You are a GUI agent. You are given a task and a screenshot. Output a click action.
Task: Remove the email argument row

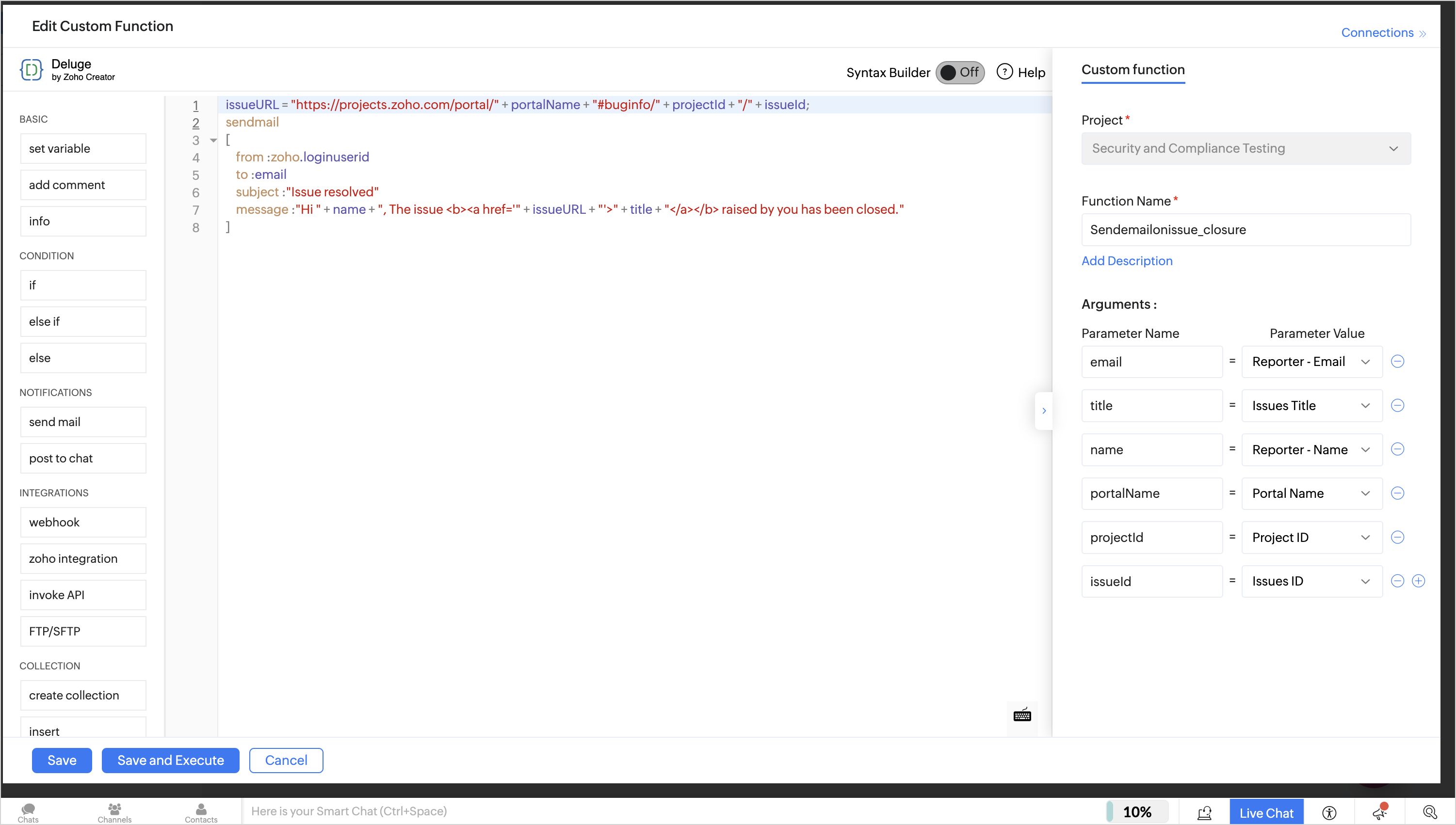(x=1398, y=362)
